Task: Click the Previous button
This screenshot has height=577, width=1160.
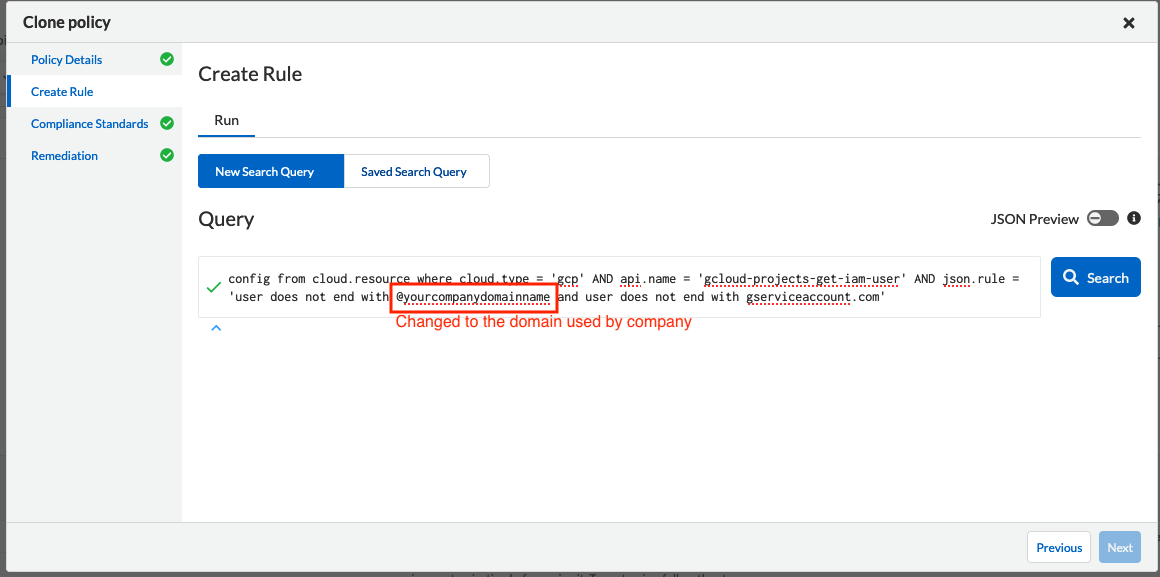Action: click(x=1059, y=547)
